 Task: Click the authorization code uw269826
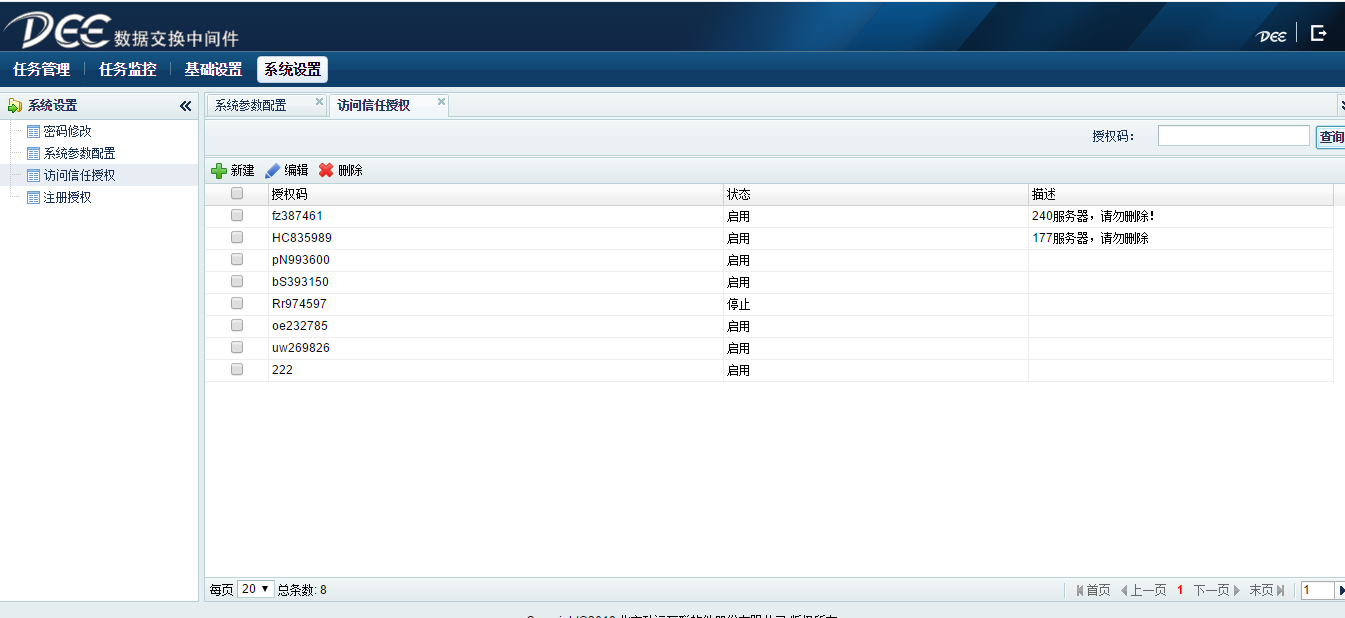click(x=301, y=348)
